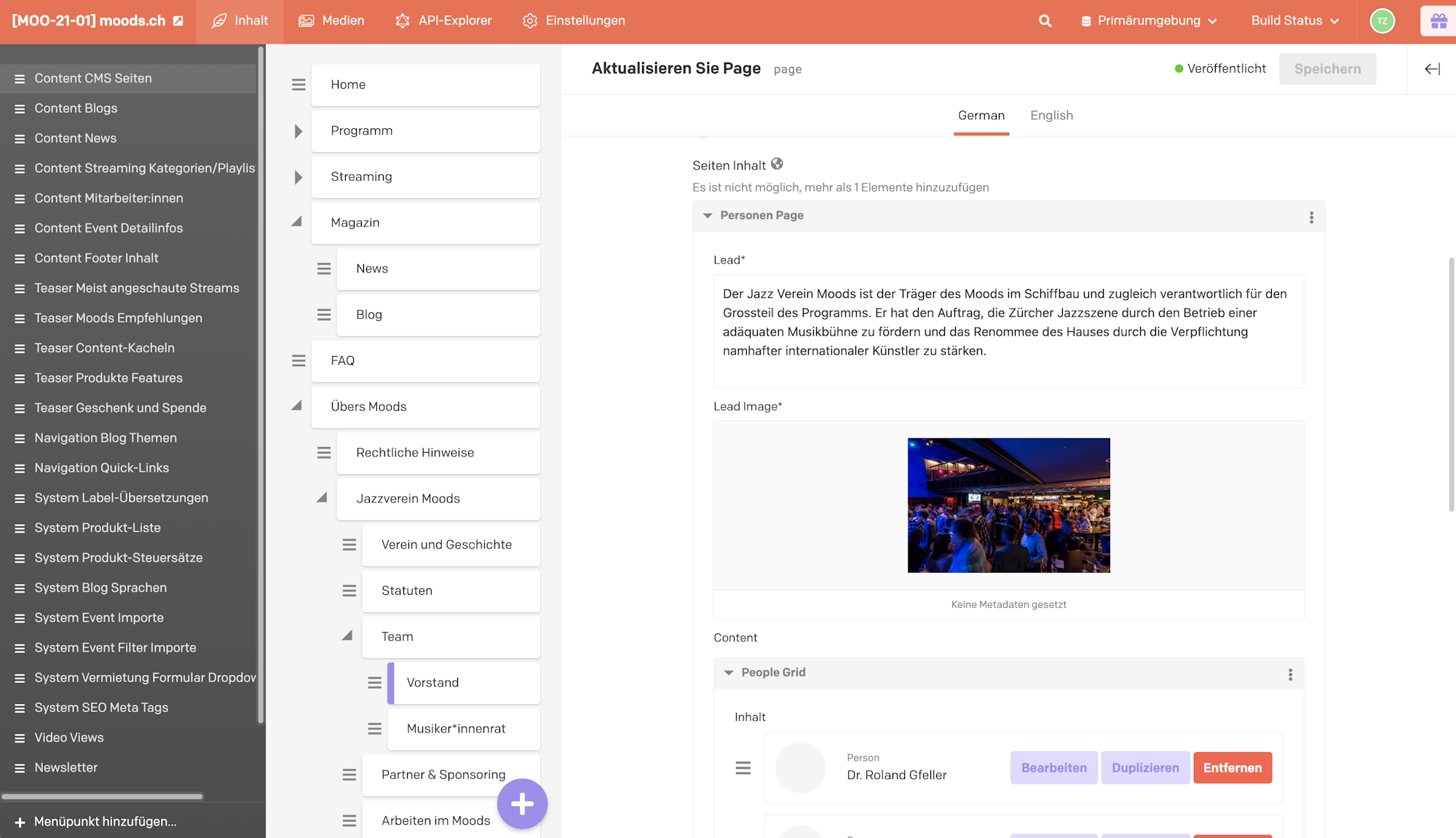Open the API-Explorer tab
This screenshot has height=838, width=1456.
443,21
